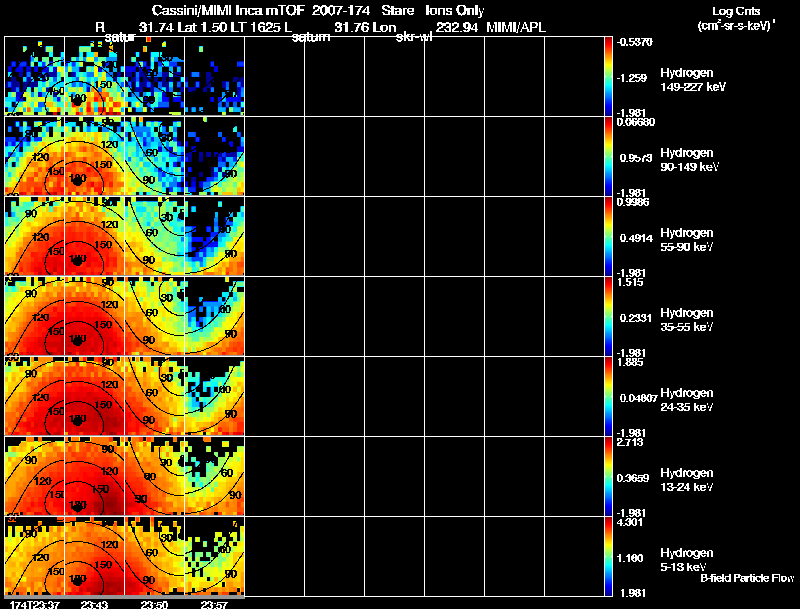Click the -1.259 scale midpoint value
The height and width of the screenshot is (609, 800).
coord(632,78)
